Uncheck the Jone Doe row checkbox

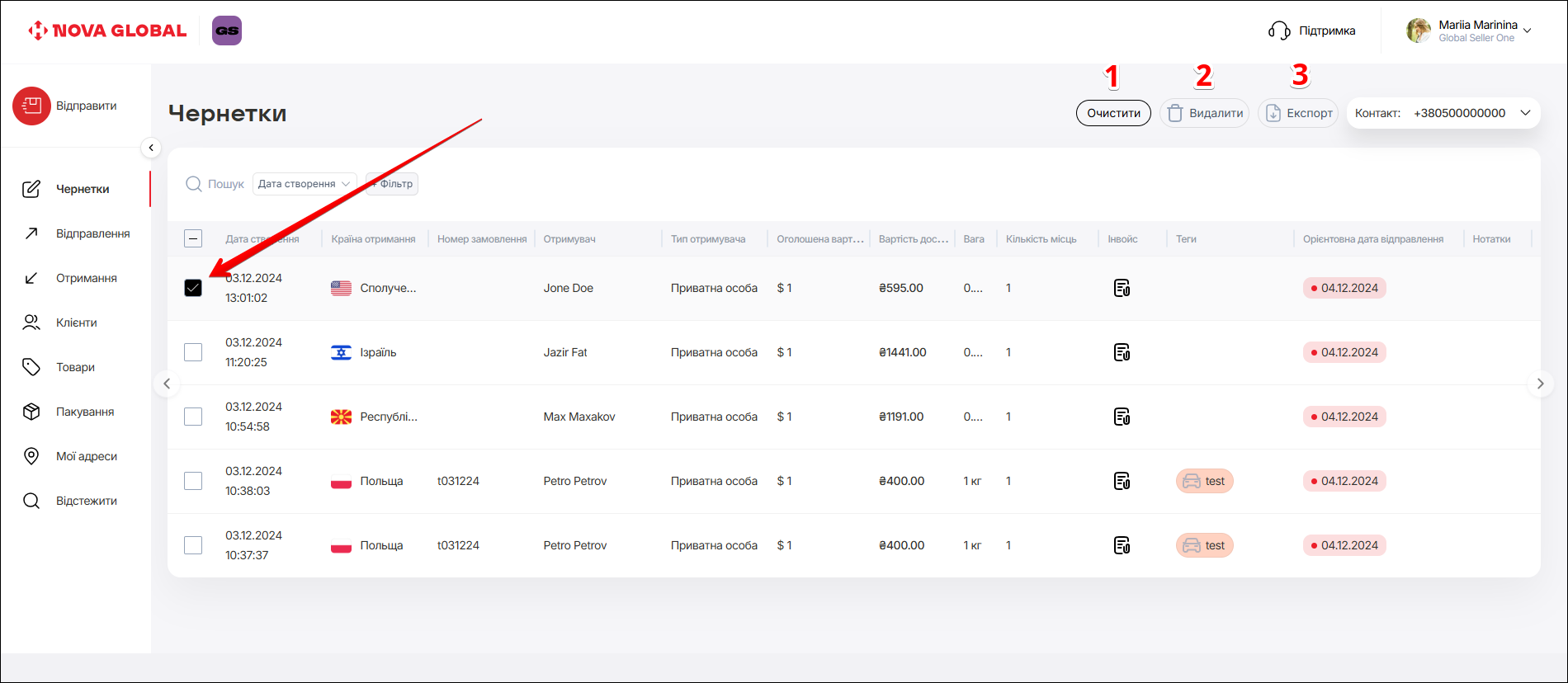click(x=193, y=288)
